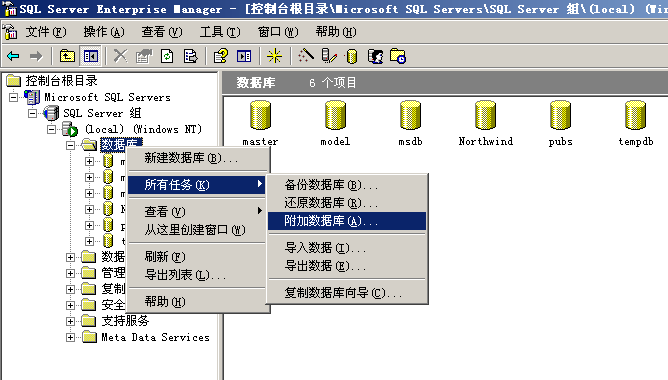This screenshot has width=668, height=380.
Task: Click the SQL Server 组 group icon
Action: [52, 113]
